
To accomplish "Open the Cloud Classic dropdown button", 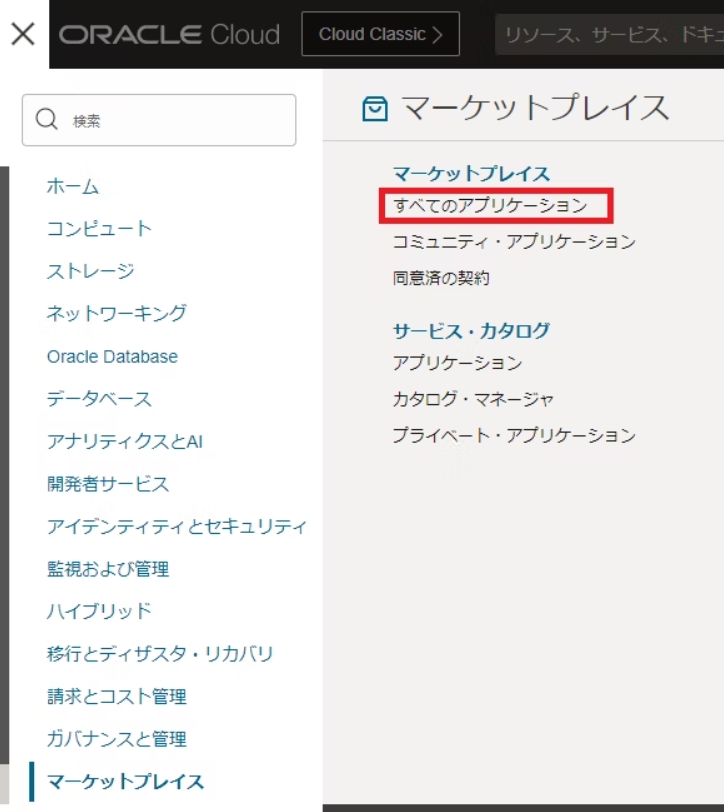I will (380, 34).
